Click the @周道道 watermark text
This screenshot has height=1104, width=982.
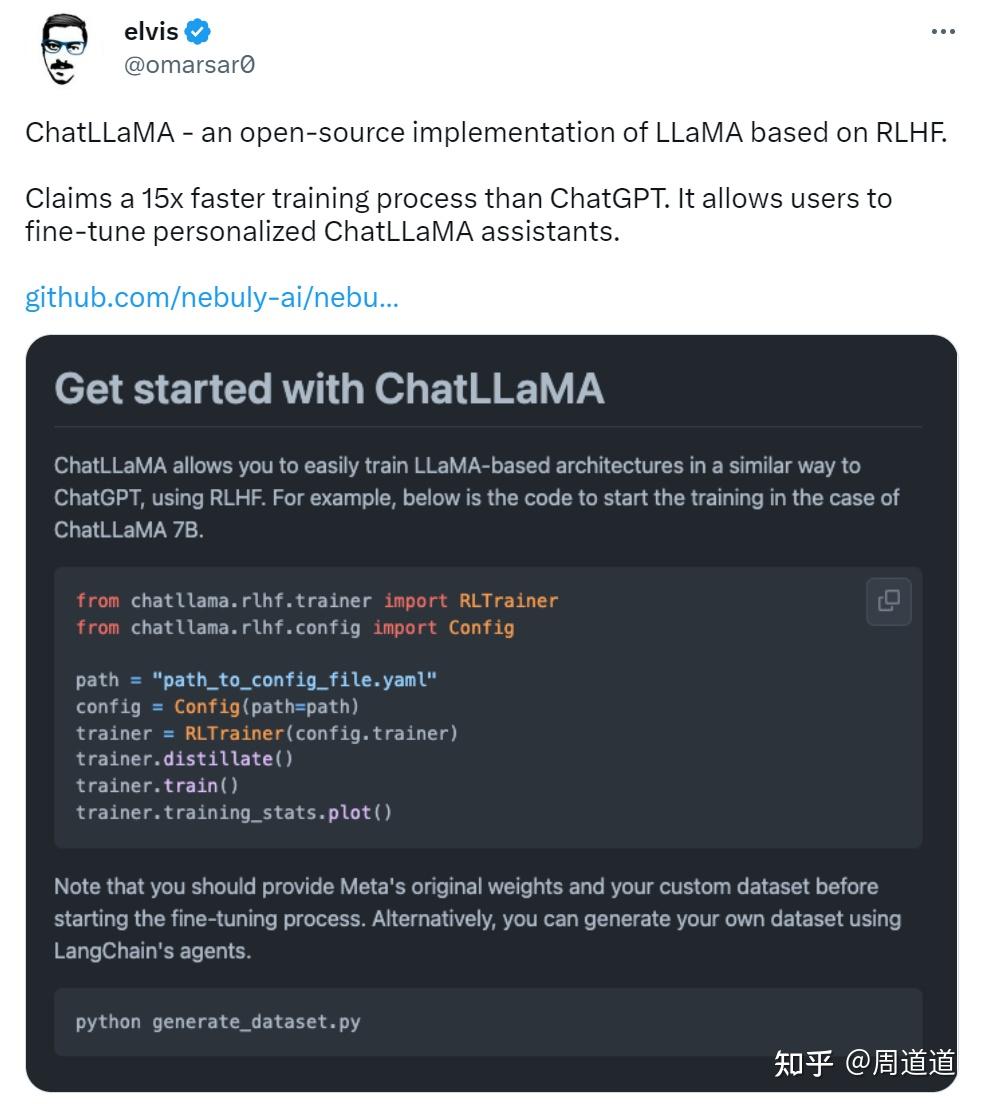(x=900, y=1062)
